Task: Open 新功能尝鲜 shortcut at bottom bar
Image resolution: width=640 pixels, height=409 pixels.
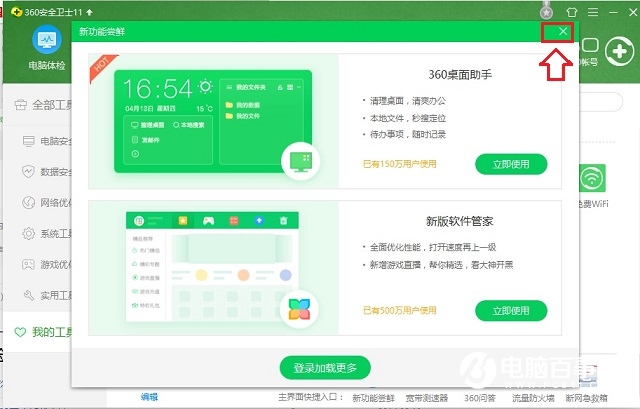Action: pos(373,398)
